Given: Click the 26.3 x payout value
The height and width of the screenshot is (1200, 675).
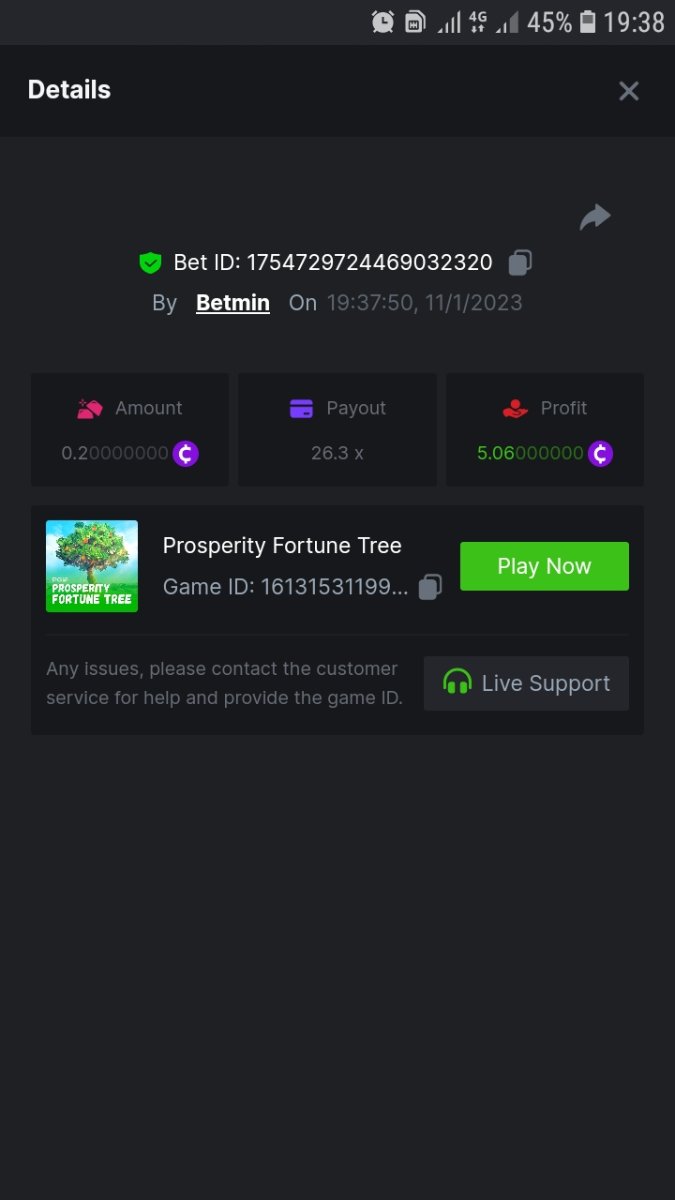Looking at the screenshot, I should click(337, 453).
